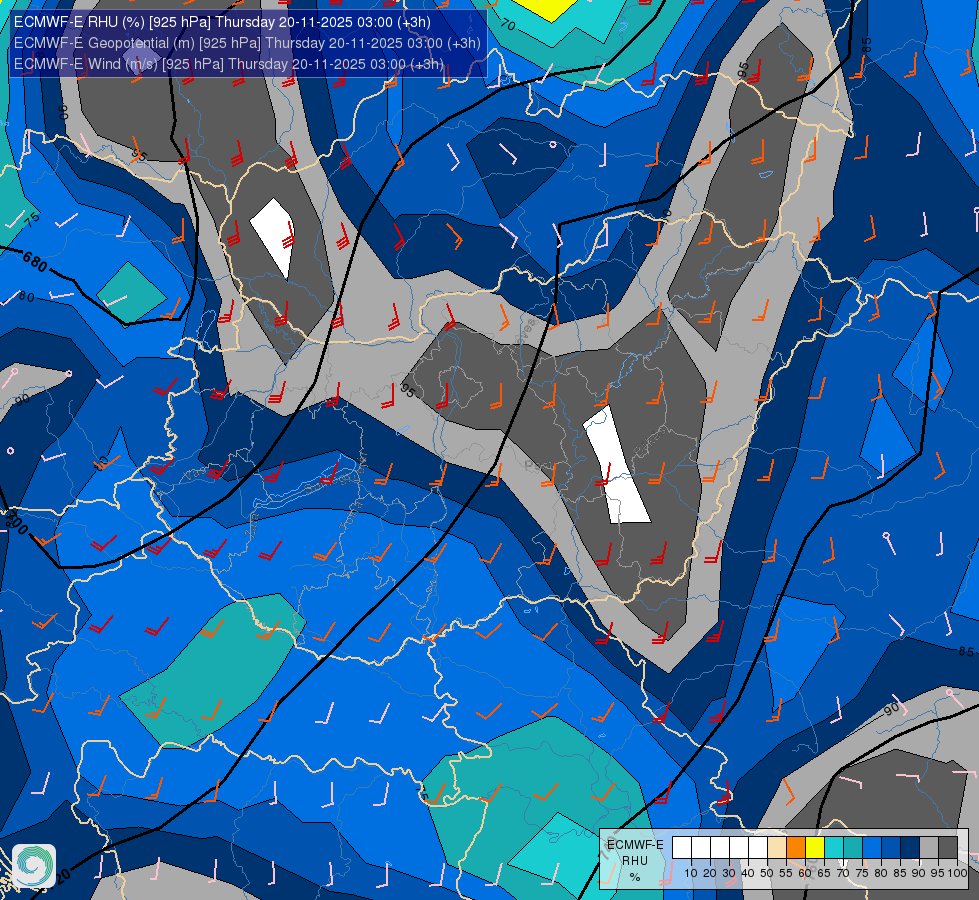Select the ECMWF-E Geopotential (m) layer title

click(247, 43)
